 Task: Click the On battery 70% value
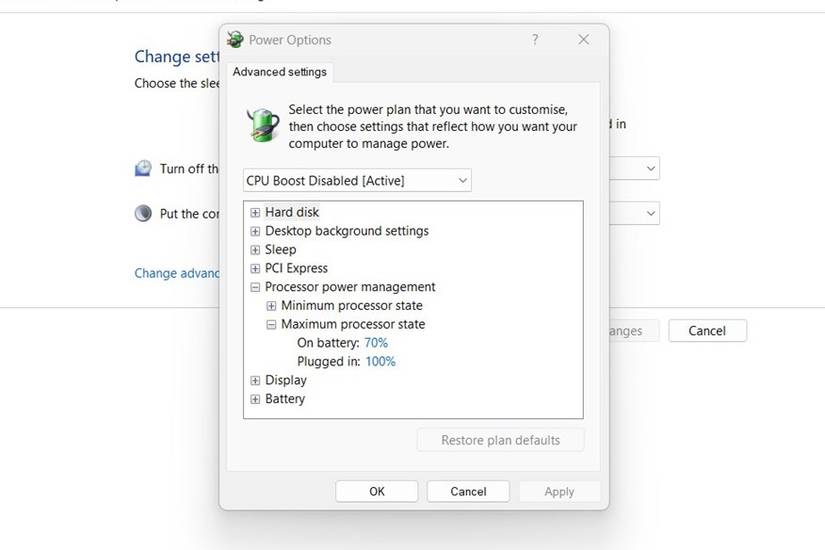tap(376, 343)
